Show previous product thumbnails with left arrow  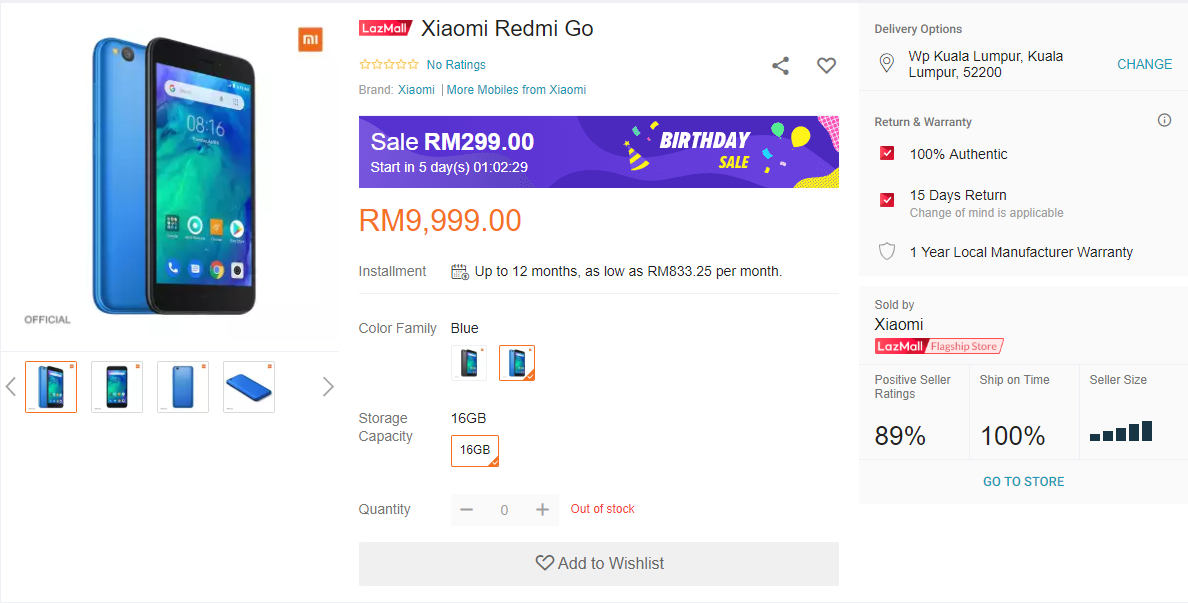pos(11,387)
